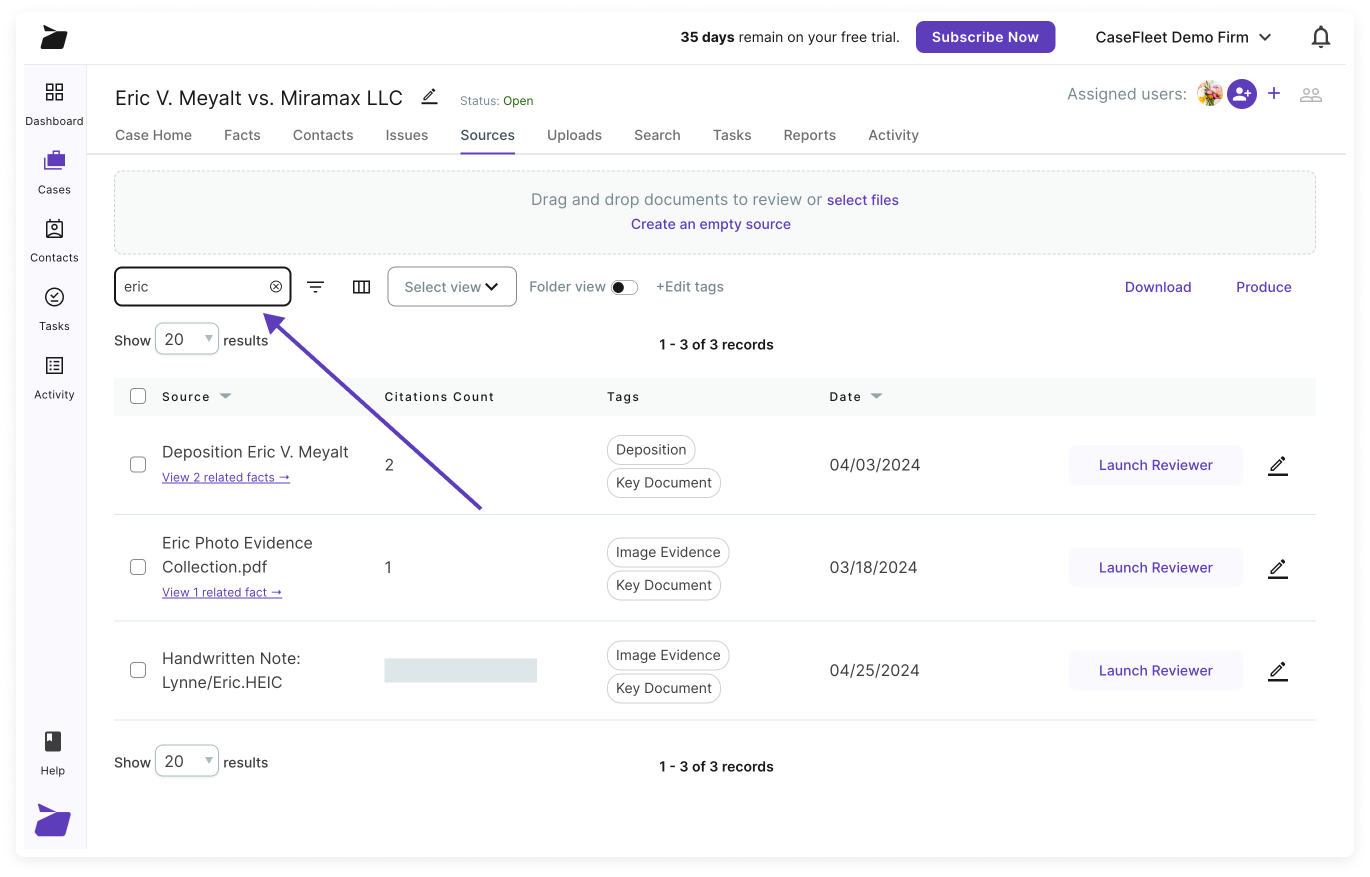Open Dashboard from the sidebar
The height and width of the screenshot is (877, 1370).
[x=54, y=104]
